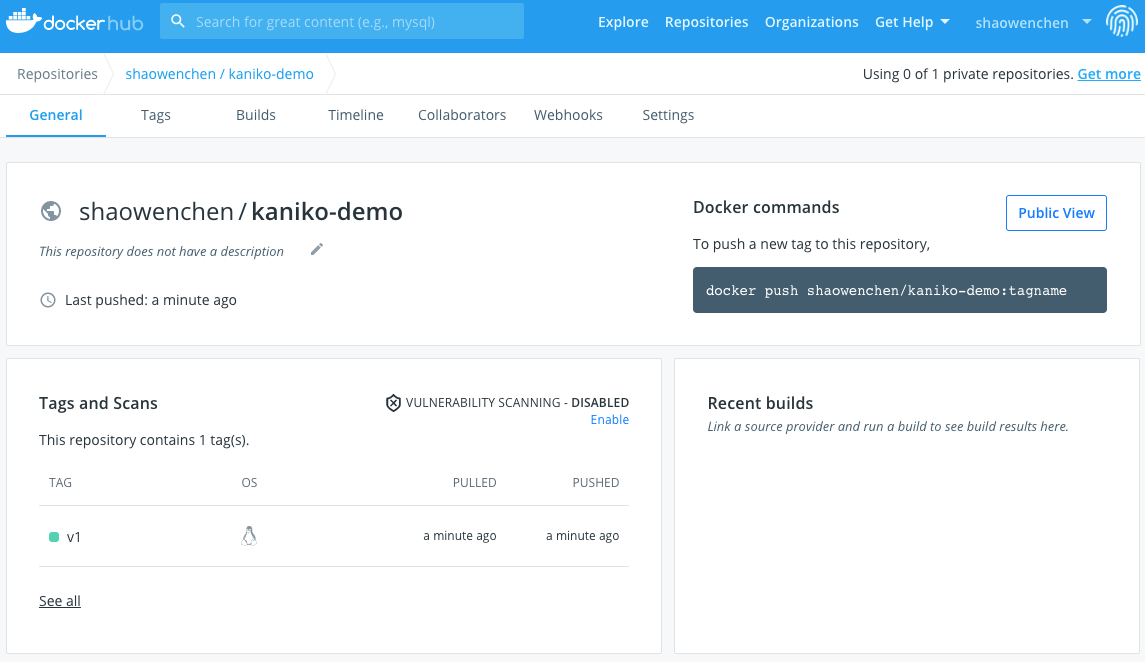Image resolution: width=1145 pixels, height=662 pixels.
Task: Click the Recent builds heading
Action: point(760,403)
